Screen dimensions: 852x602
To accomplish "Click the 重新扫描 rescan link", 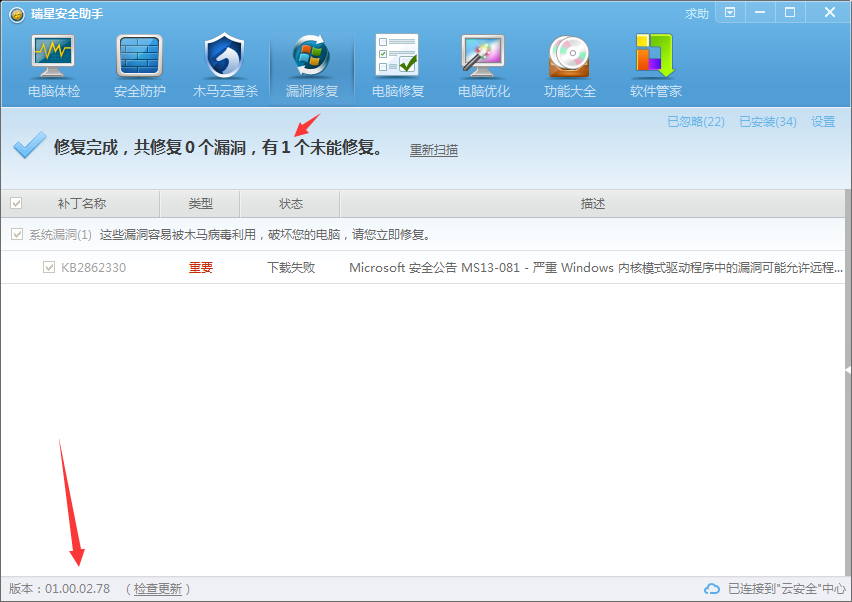I will click(434, 150).
